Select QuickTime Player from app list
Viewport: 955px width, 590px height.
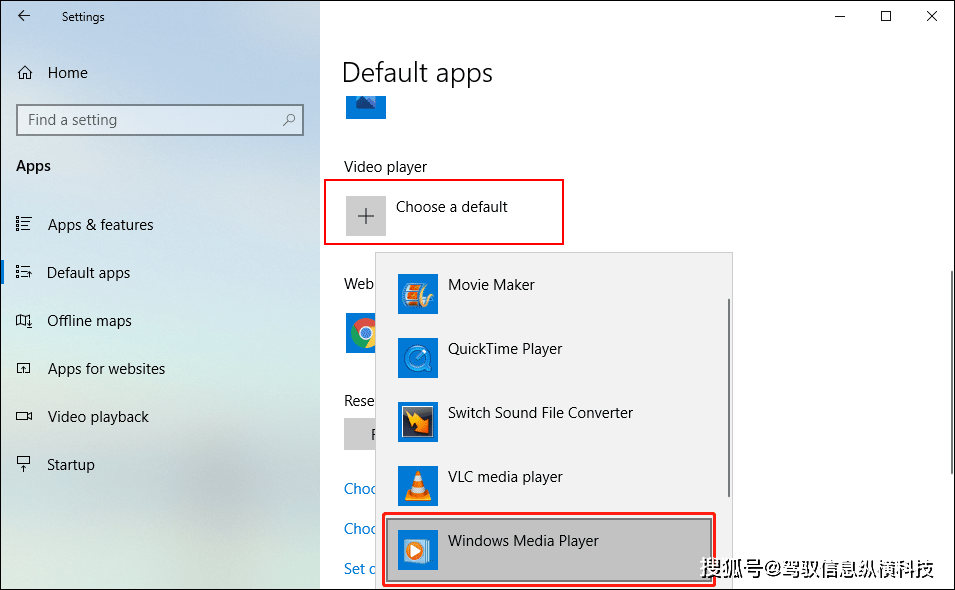(505, 349)
